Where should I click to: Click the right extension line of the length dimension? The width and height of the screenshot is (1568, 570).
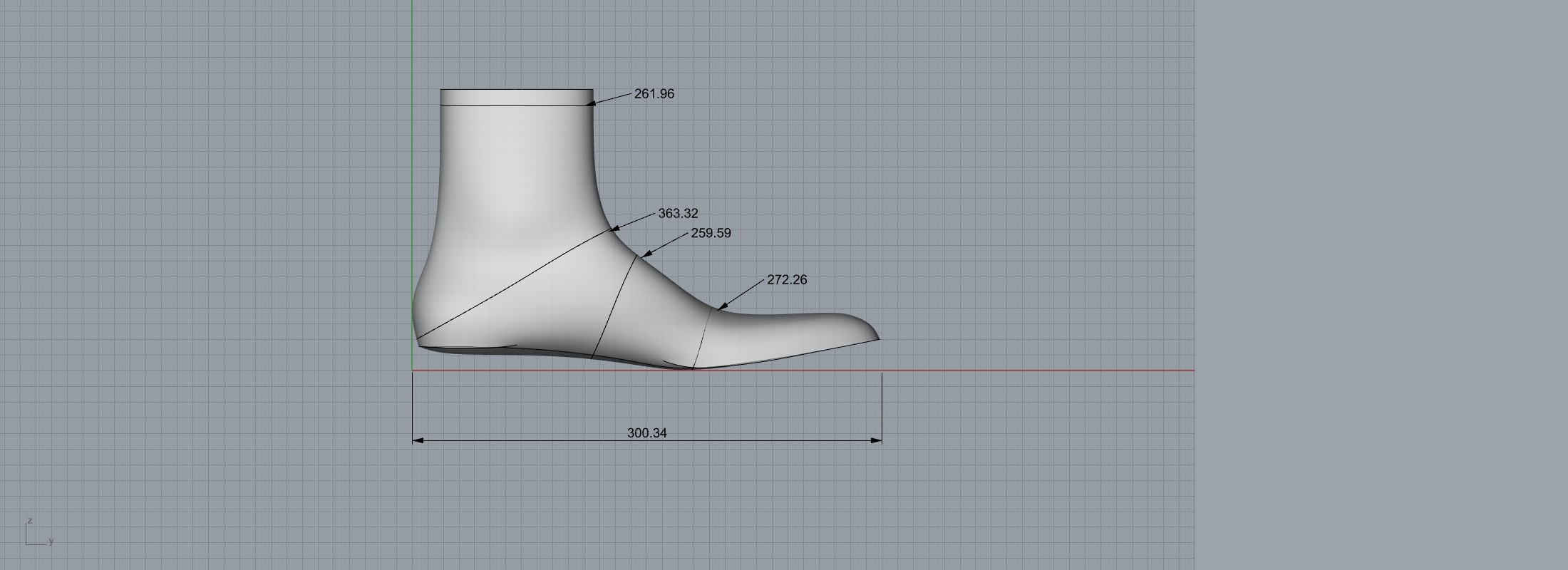[882, 406]
